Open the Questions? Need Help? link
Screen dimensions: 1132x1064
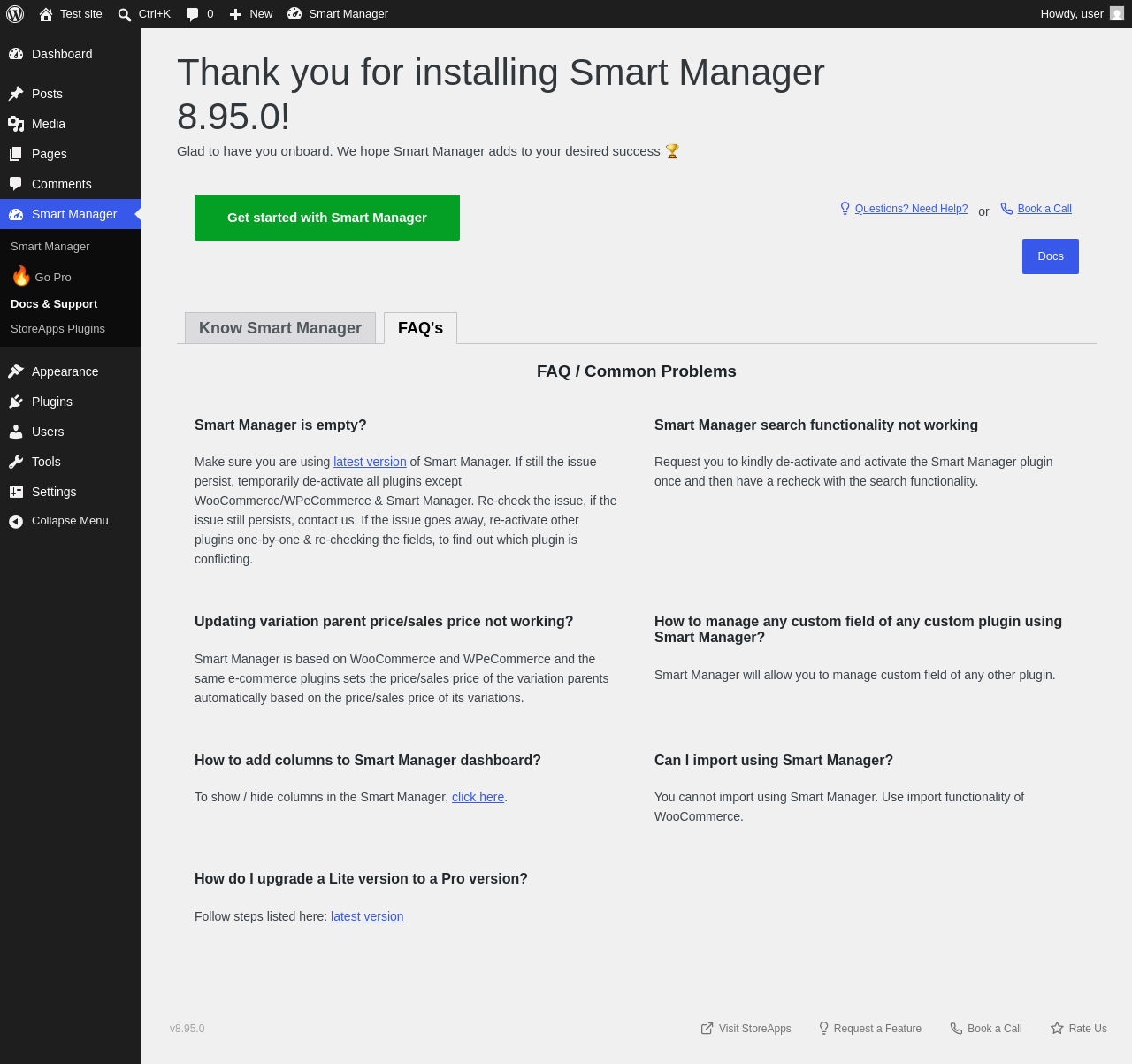coord(911,209)
